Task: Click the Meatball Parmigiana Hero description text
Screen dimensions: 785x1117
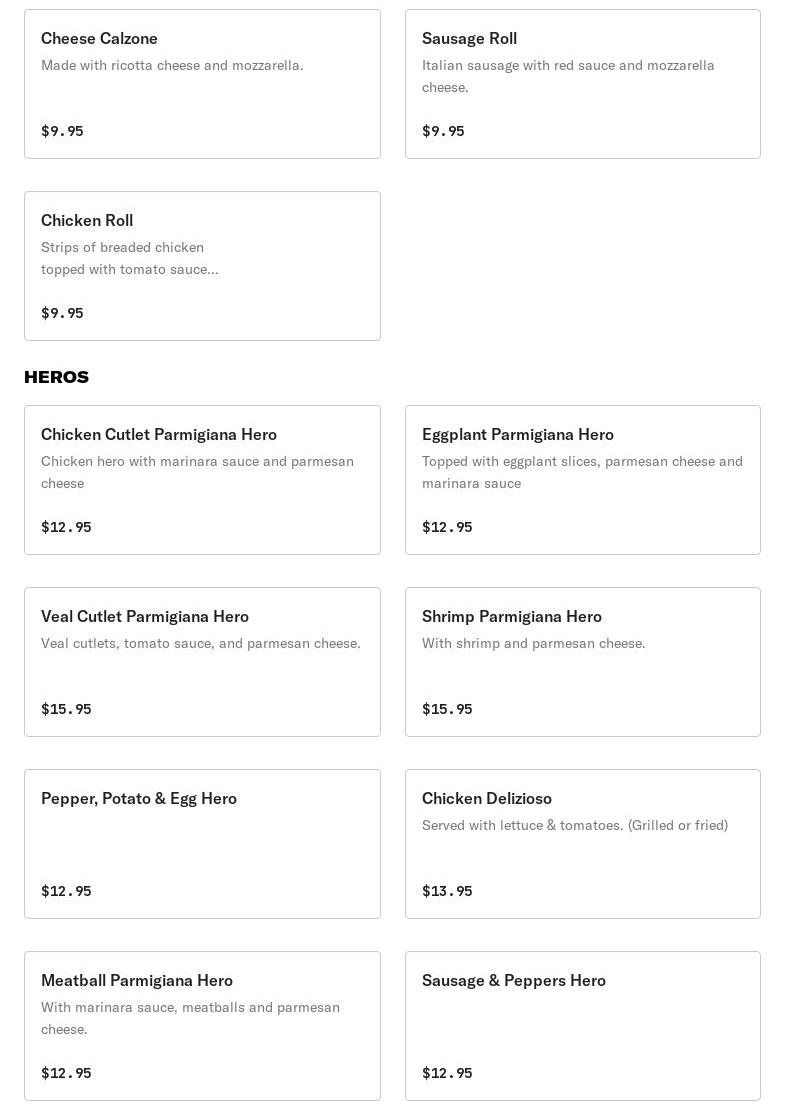Action: coord(190,1018)
